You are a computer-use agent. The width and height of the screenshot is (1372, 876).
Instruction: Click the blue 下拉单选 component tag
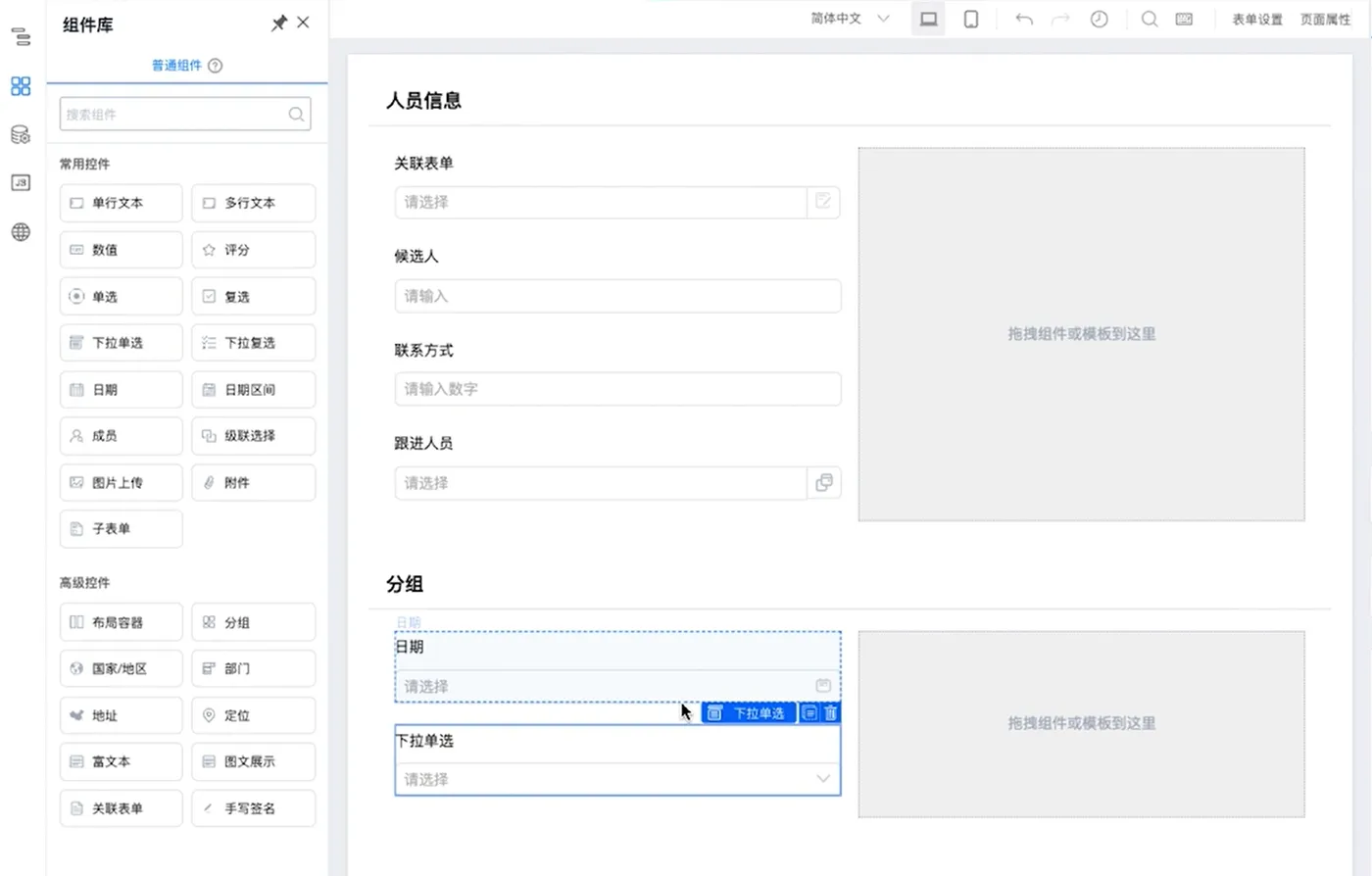[x=749, y=713]
